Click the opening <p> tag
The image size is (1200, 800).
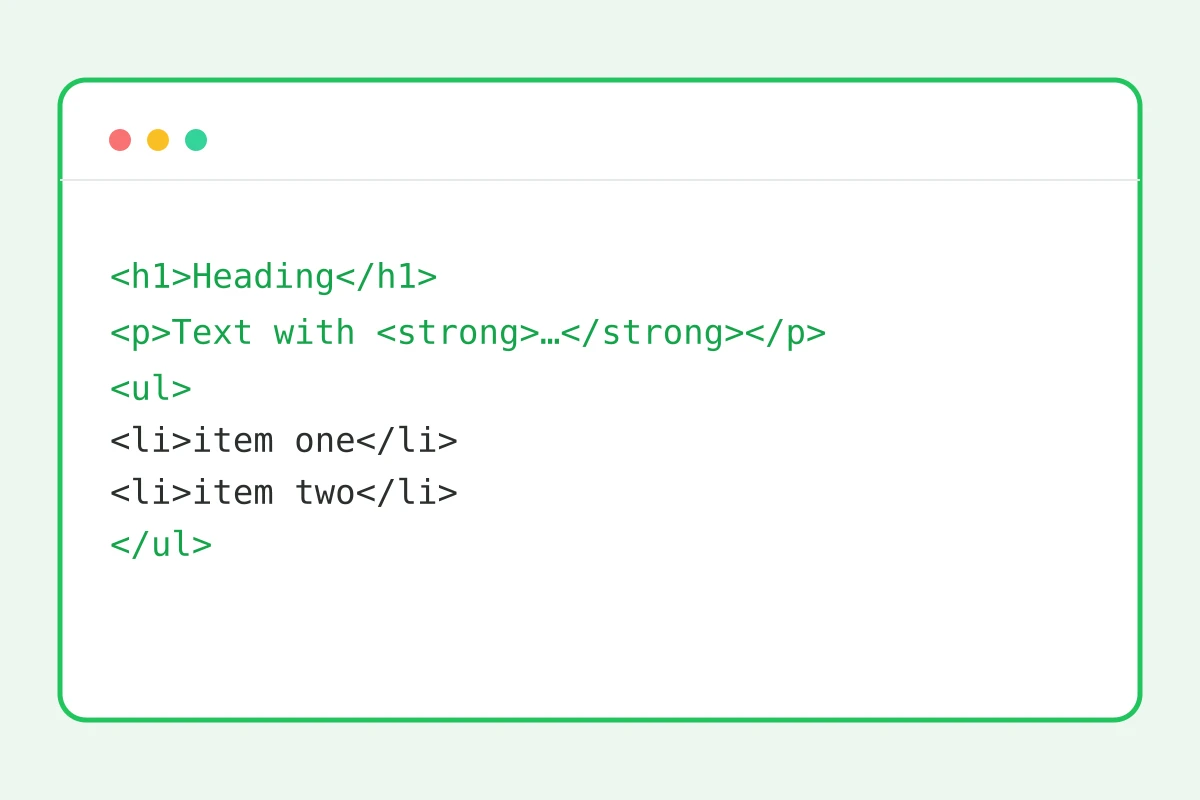pyautogui.click(x=141, y=333)
